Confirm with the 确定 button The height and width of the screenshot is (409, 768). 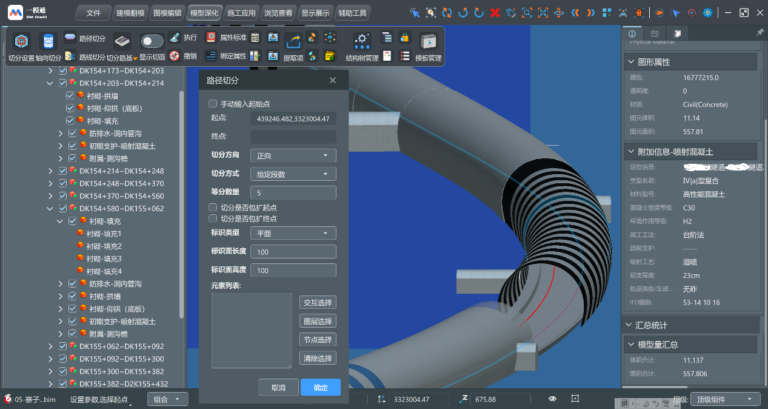tap(321, 387)
